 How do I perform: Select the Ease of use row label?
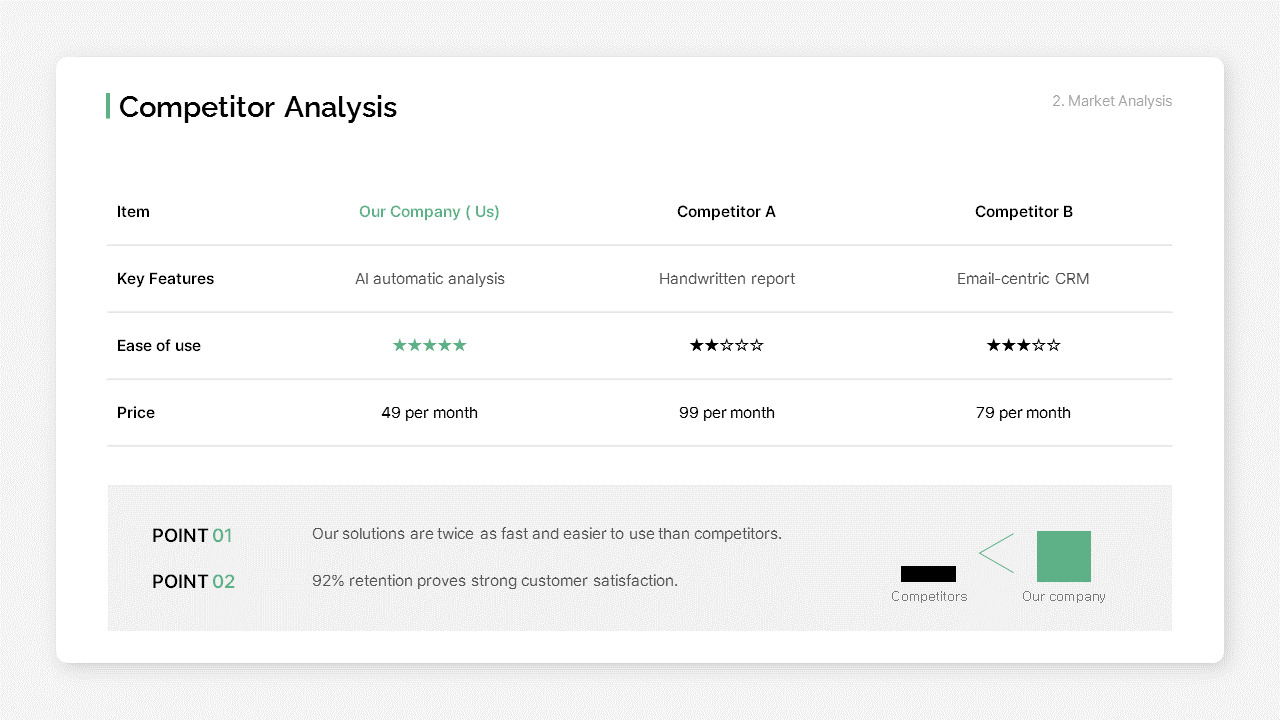159,346
